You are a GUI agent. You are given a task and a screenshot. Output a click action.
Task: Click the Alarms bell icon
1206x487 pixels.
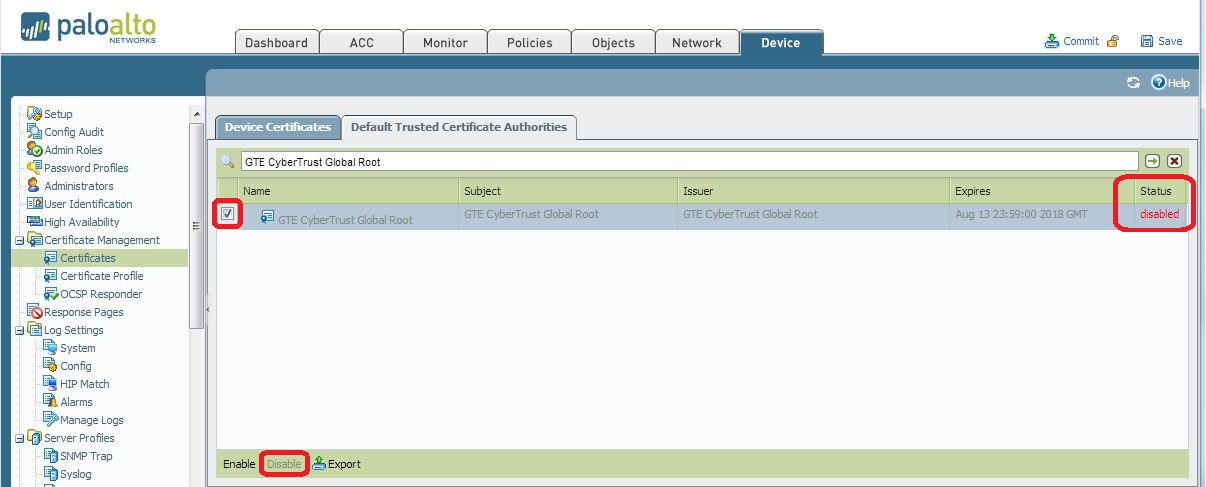(51, 402)
